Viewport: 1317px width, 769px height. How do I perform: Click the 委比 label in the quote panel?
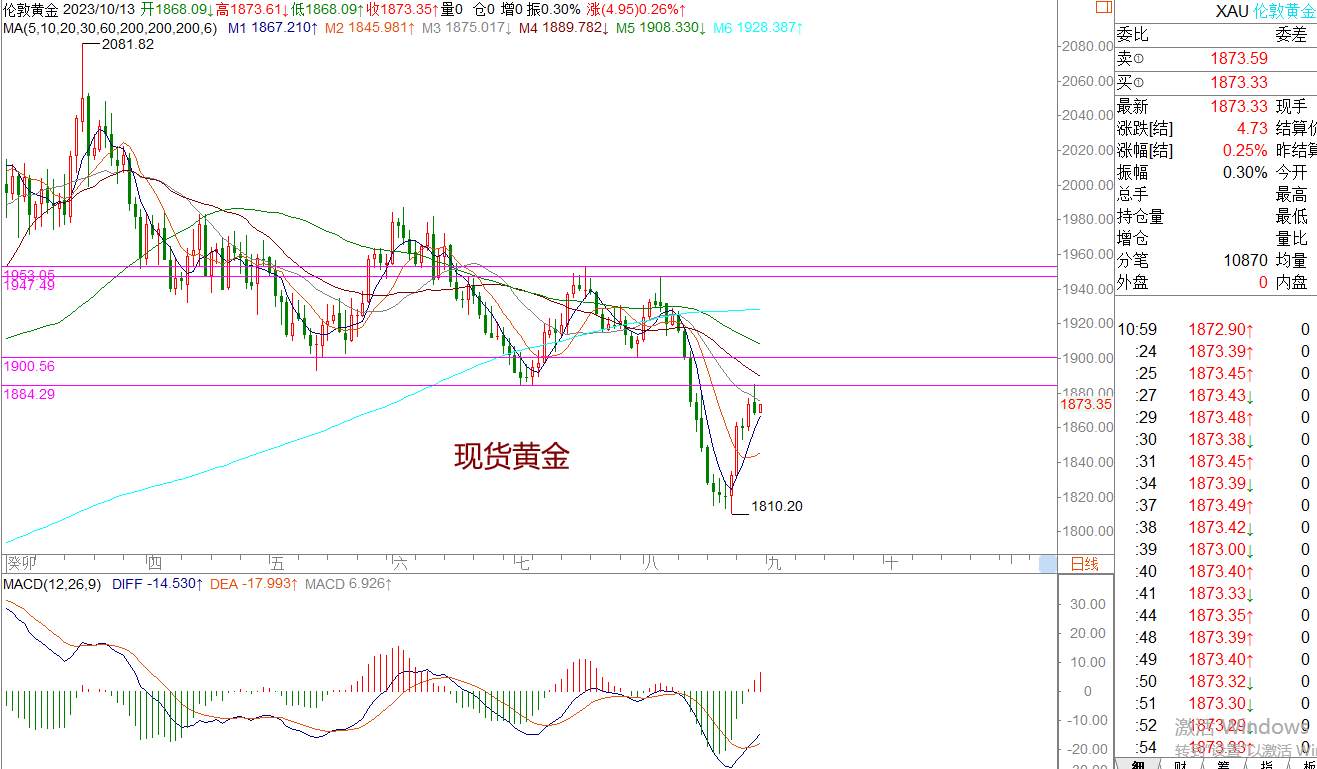tap(1133, 35)
